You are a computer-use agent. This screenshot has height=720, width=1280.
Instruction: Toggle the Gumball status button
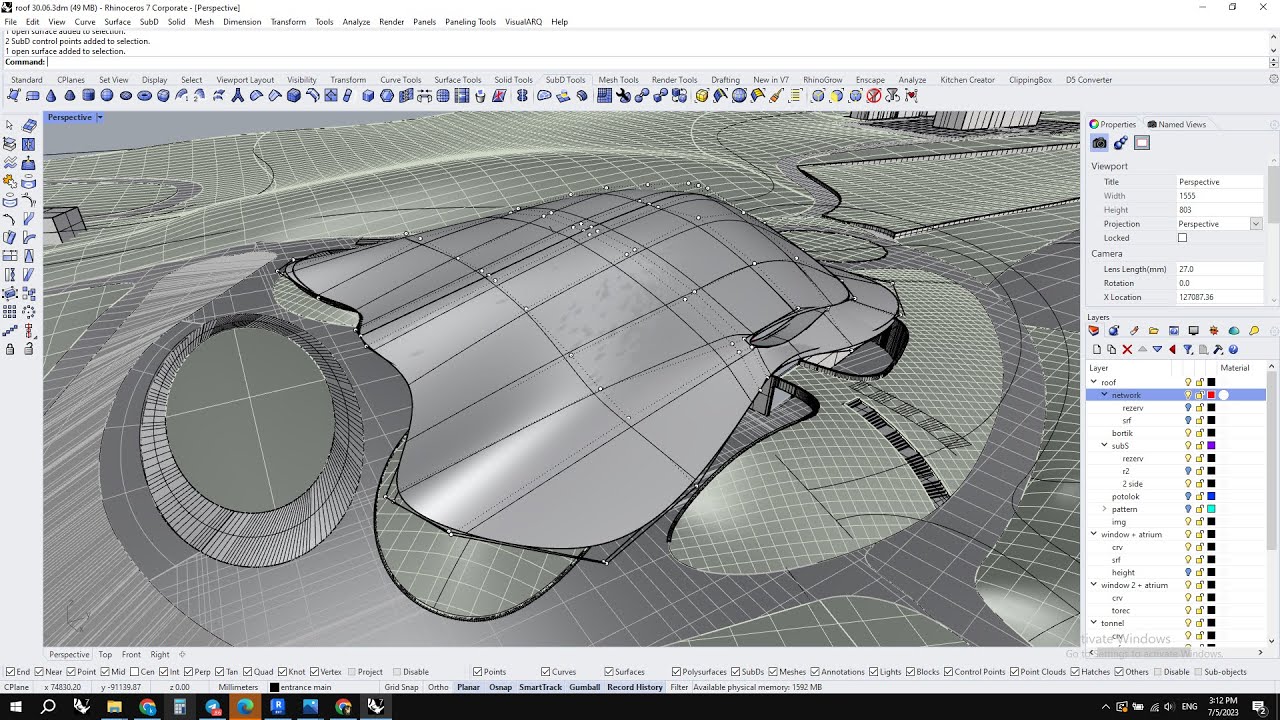(585, 687)
